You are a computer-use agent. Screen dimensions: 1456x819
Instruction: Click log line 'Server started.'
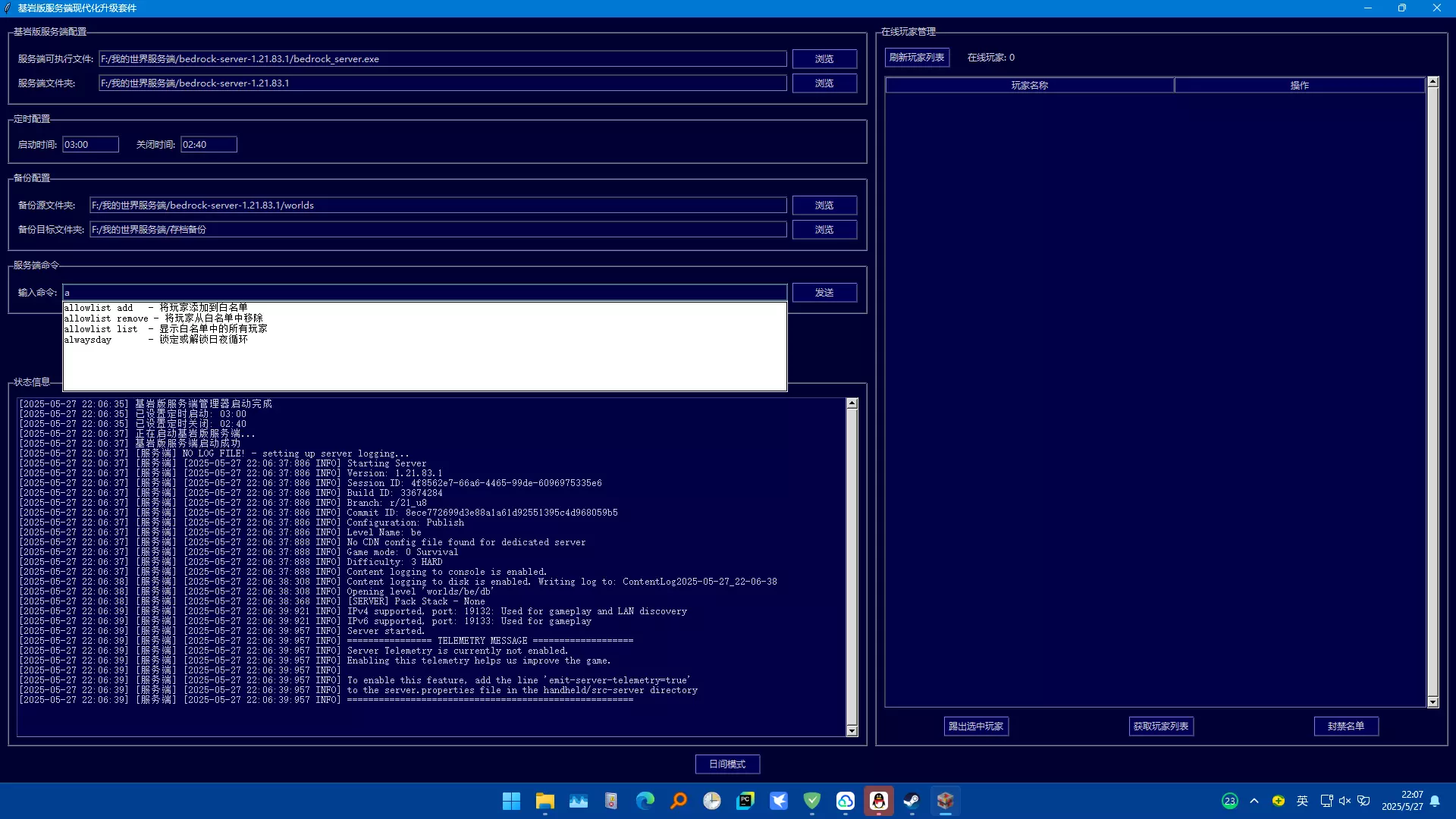click(386, 631)
